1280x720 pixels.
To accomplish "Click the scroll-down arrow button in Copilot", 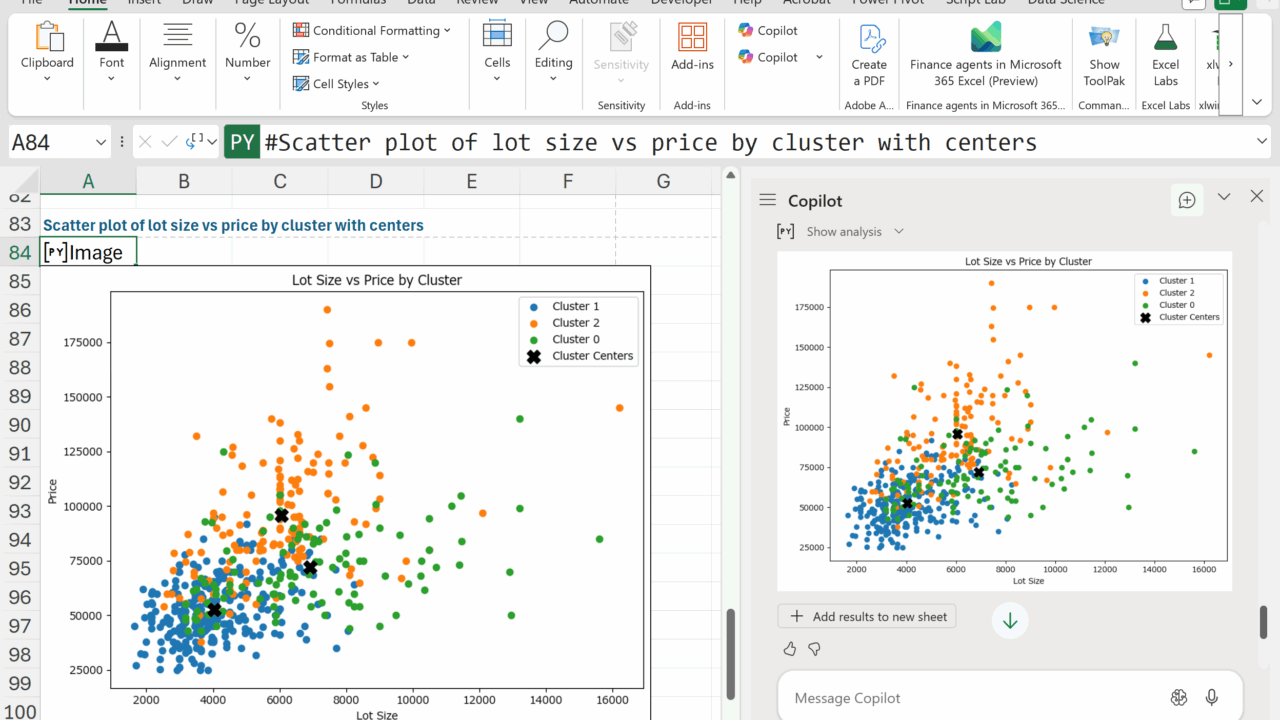I will [1010, 621].
